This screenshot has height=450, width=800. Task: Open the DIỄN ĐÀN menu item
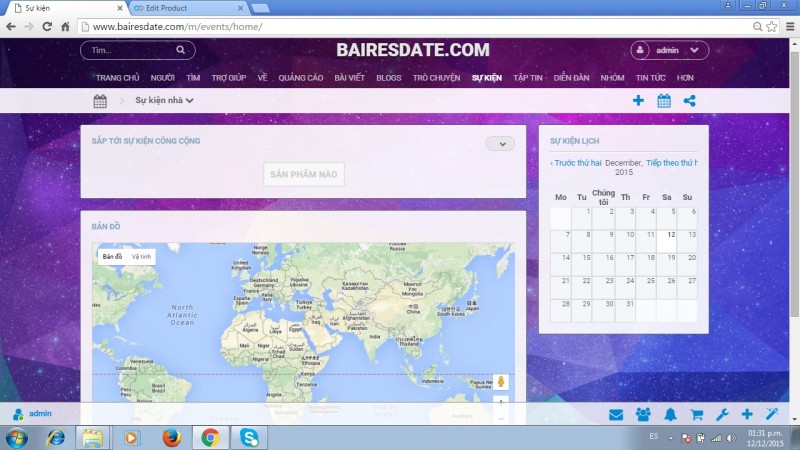click(x=571, y=78)
